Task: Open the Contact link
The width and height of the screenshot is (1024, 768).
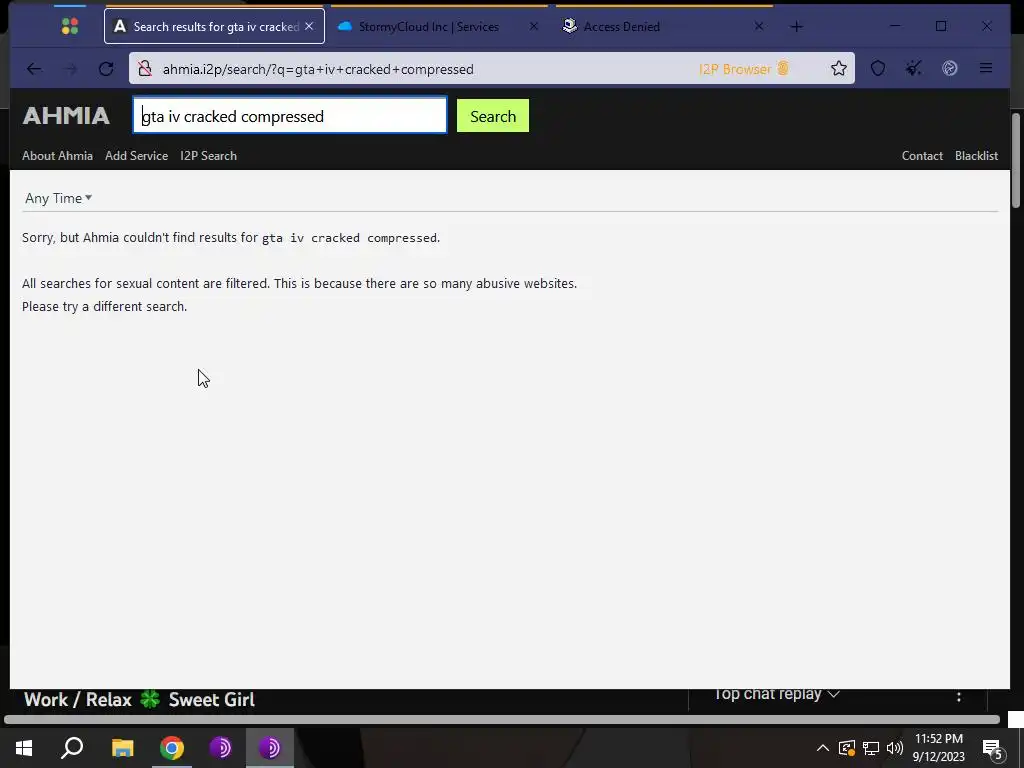Action: point(922,155)
